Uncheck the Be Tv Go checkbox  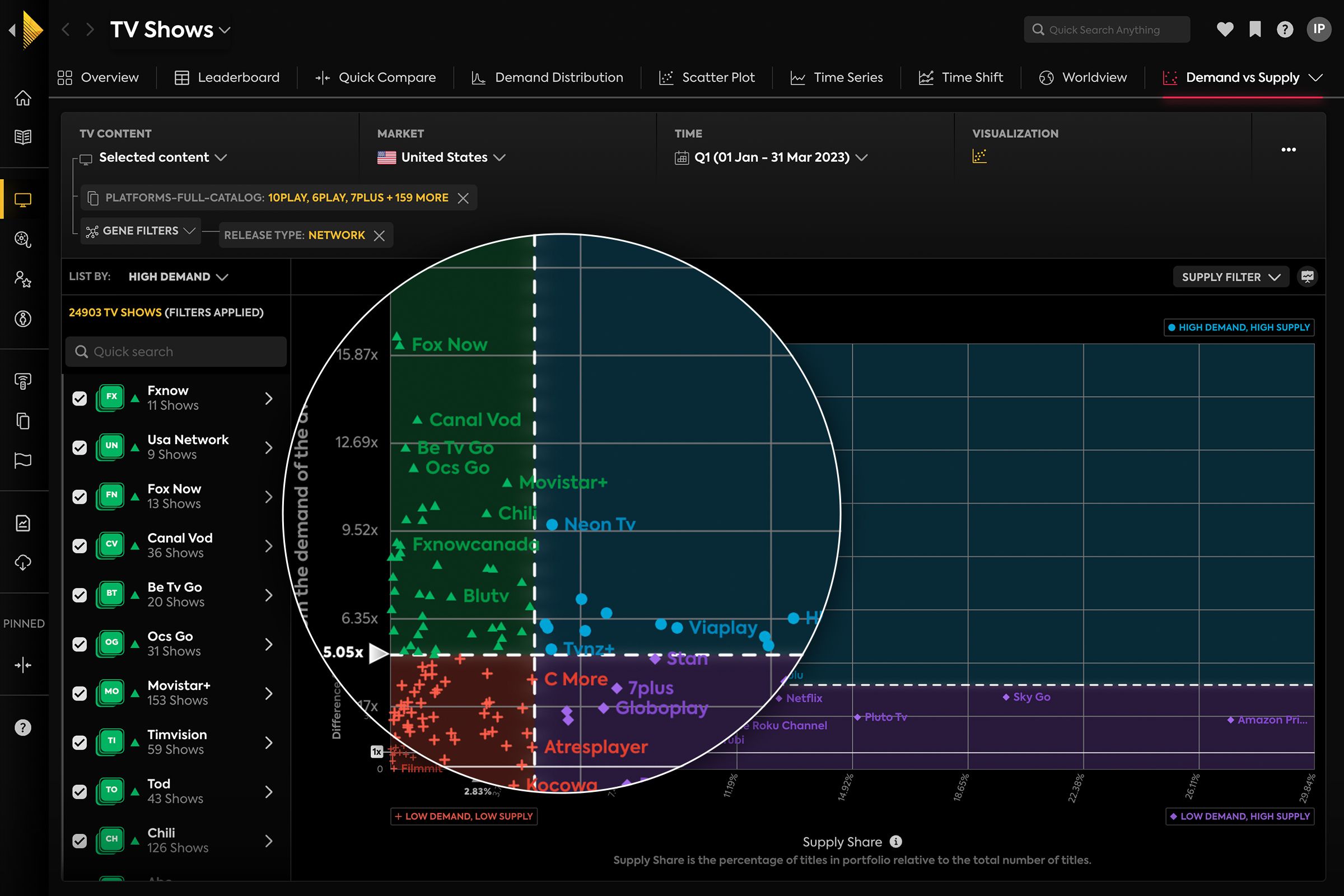coord(80,595)
